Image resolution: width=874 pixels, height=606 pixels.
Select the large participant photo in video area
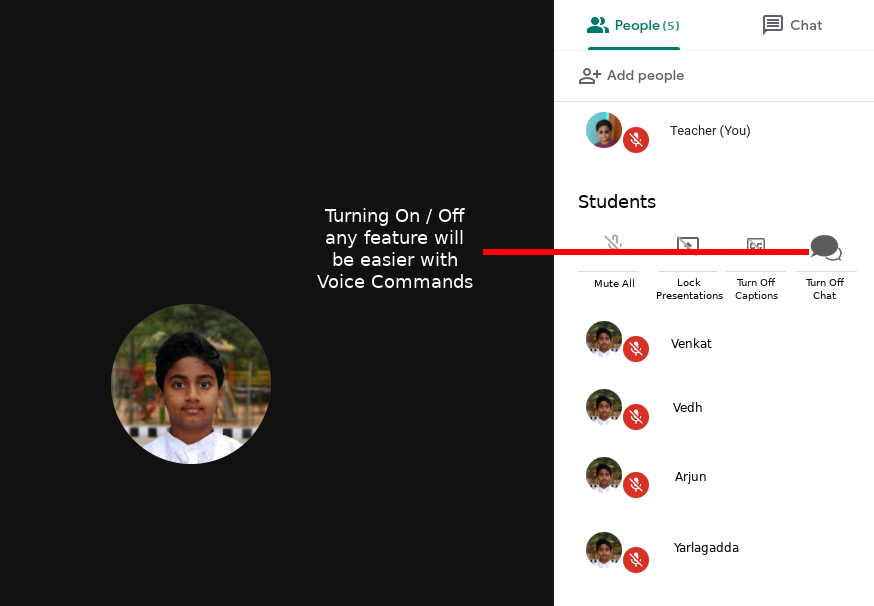click(191, 384)
